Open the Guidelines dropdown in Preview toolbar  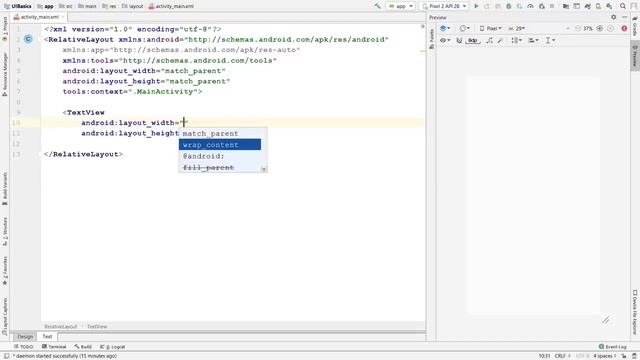coord(550,40)
